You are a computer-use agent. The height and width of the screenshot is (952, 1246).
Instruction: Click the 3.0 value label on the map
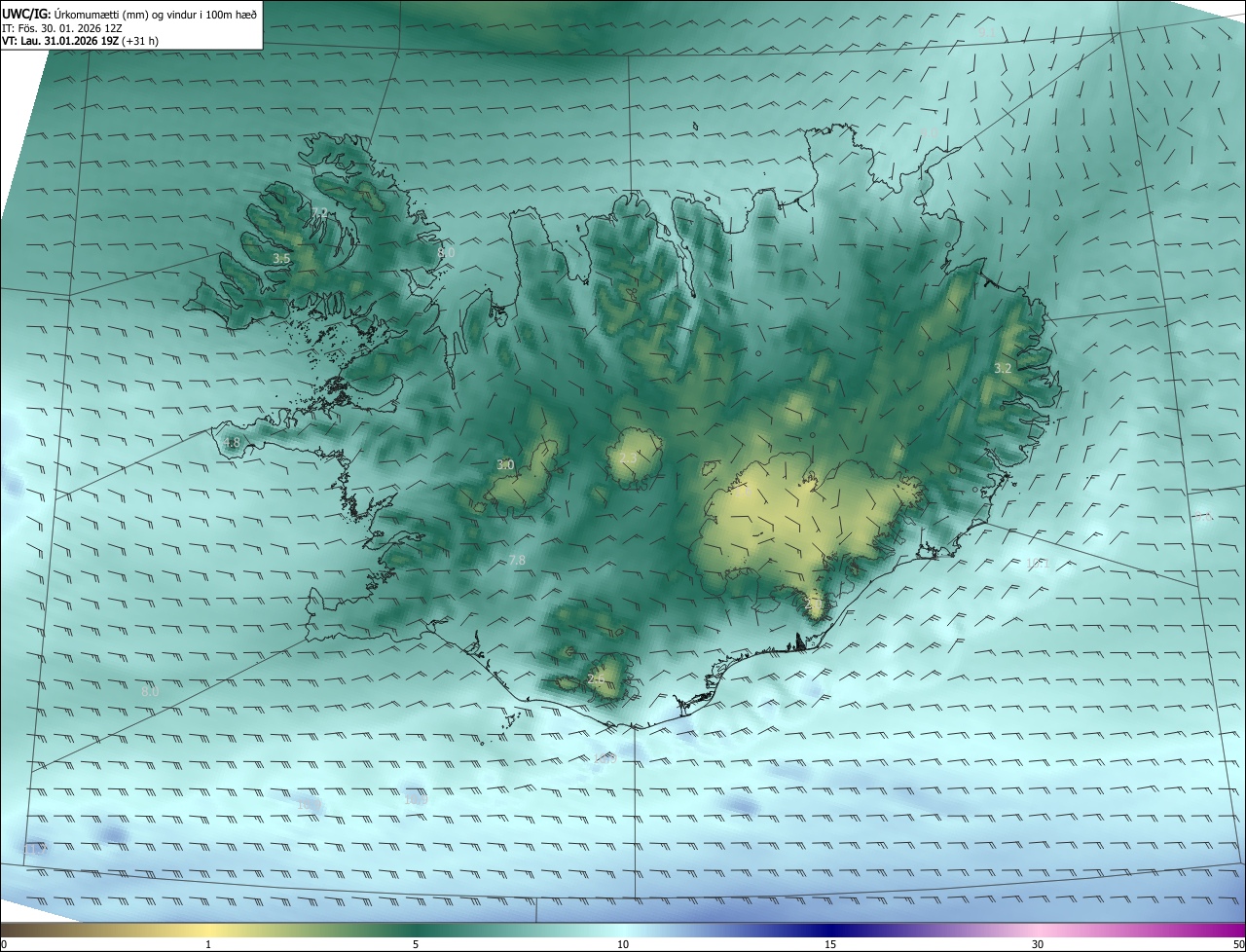pos(505,465)
